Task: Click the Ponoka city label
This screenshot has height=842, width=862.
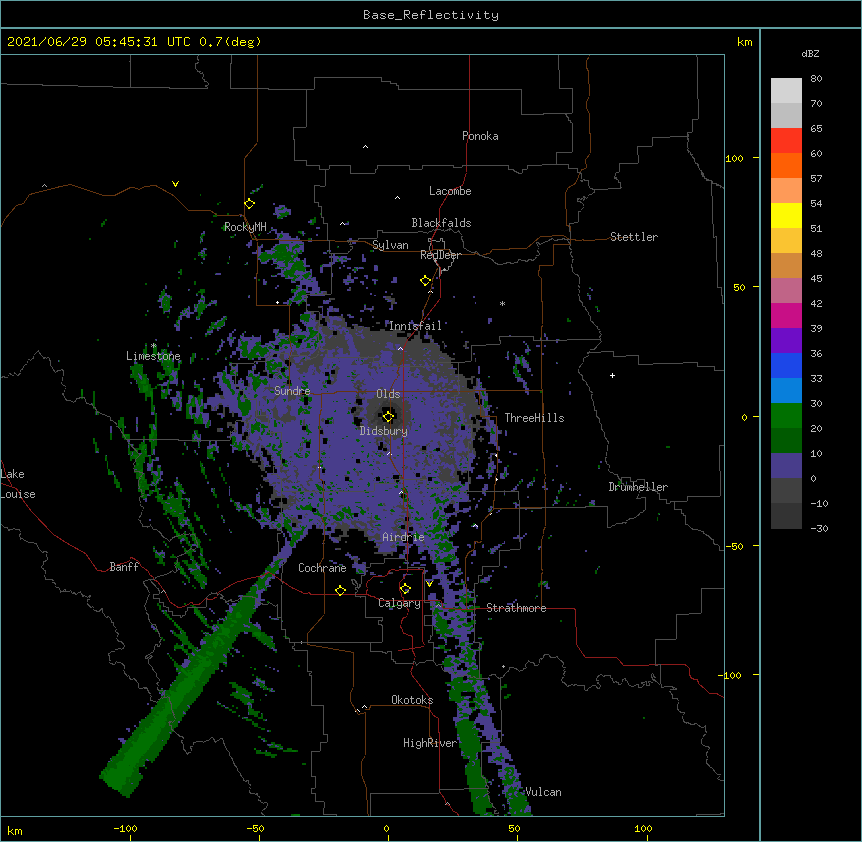Action: [480, 136]
